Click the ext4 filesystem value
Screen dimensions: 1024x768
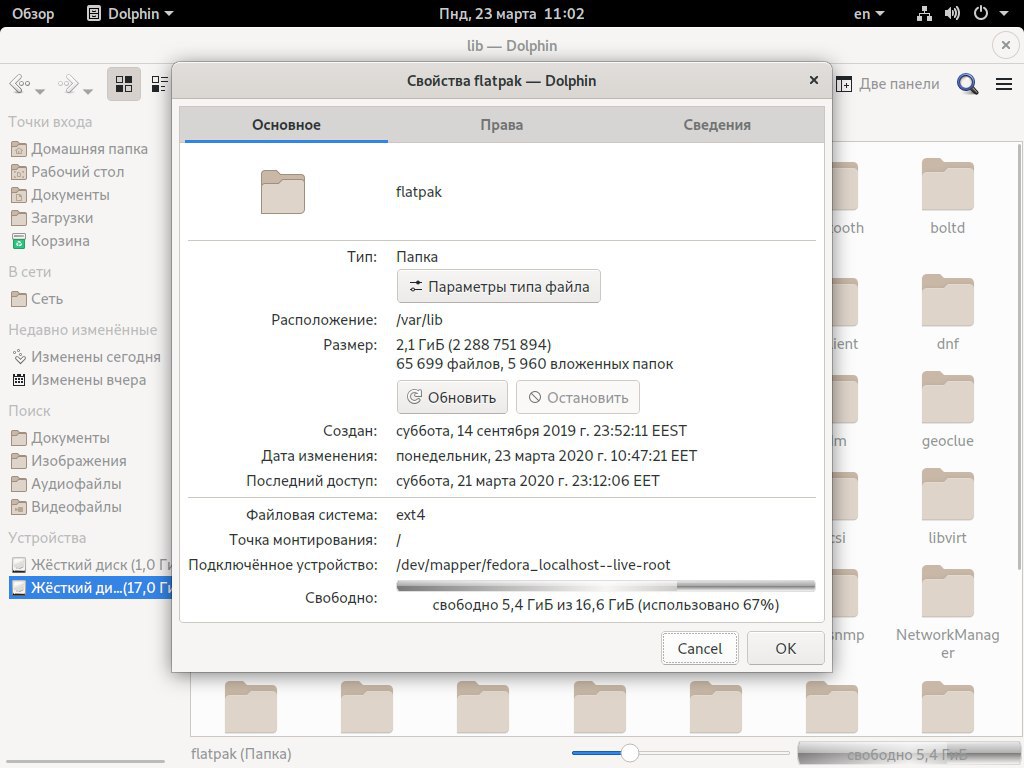click(411, 515)
